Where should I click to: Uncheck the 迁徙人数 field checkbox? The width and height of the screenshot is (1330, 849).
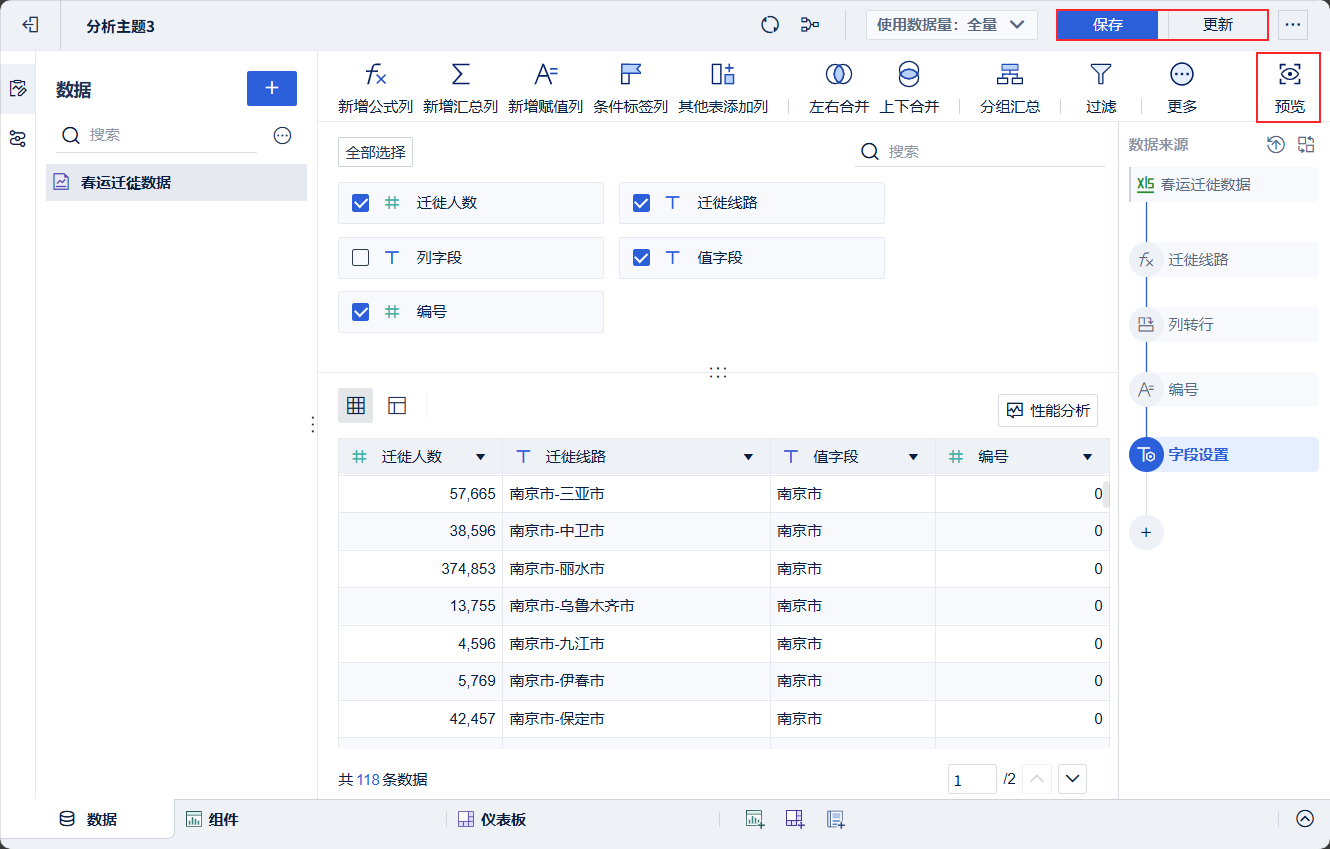coord(361,203)
